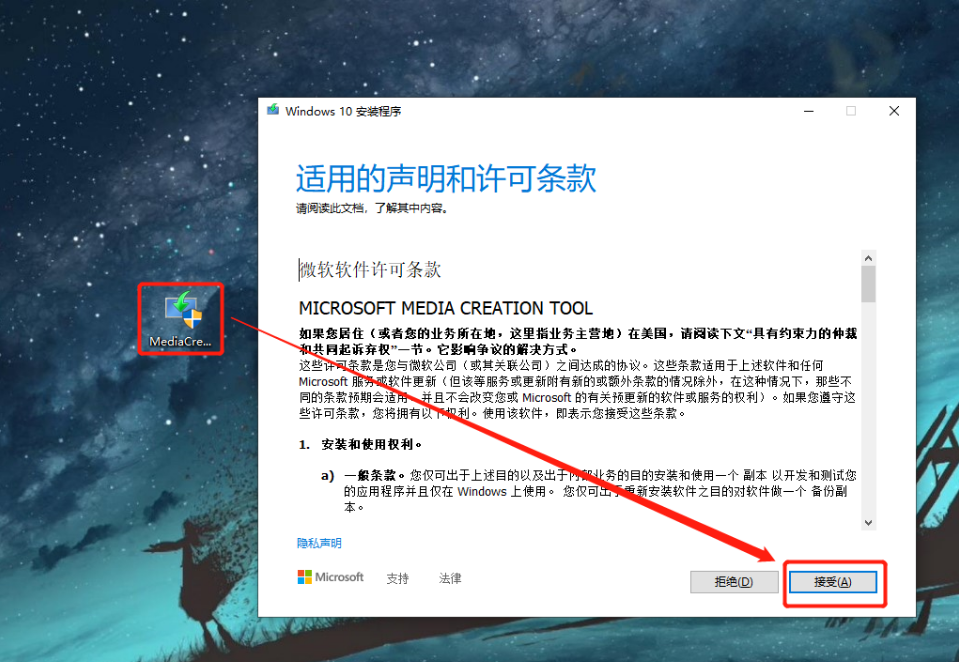Screen dimensions: 959x662
Task: Click the 安装和使用权利 section heading
Action: coord(372,444)
